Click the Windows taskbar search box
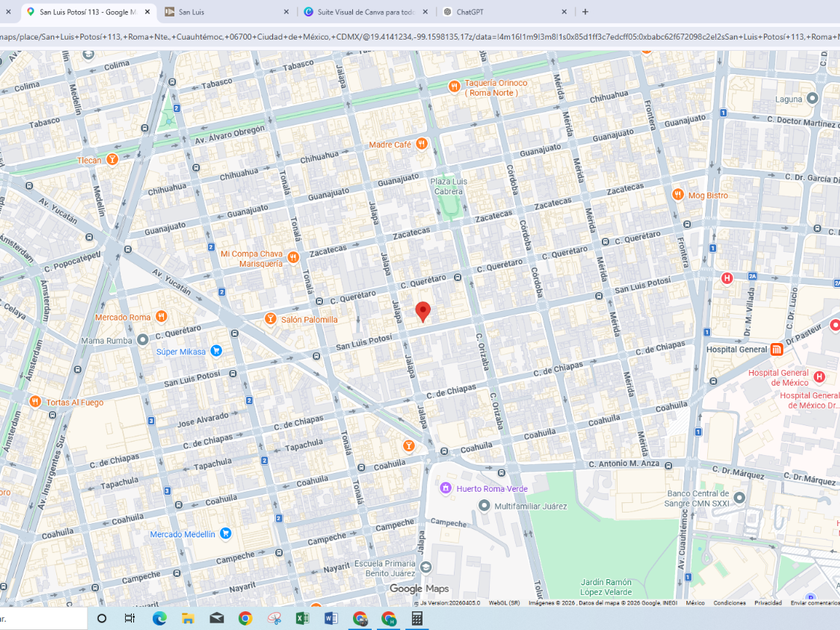 click(x=43, y=618)
